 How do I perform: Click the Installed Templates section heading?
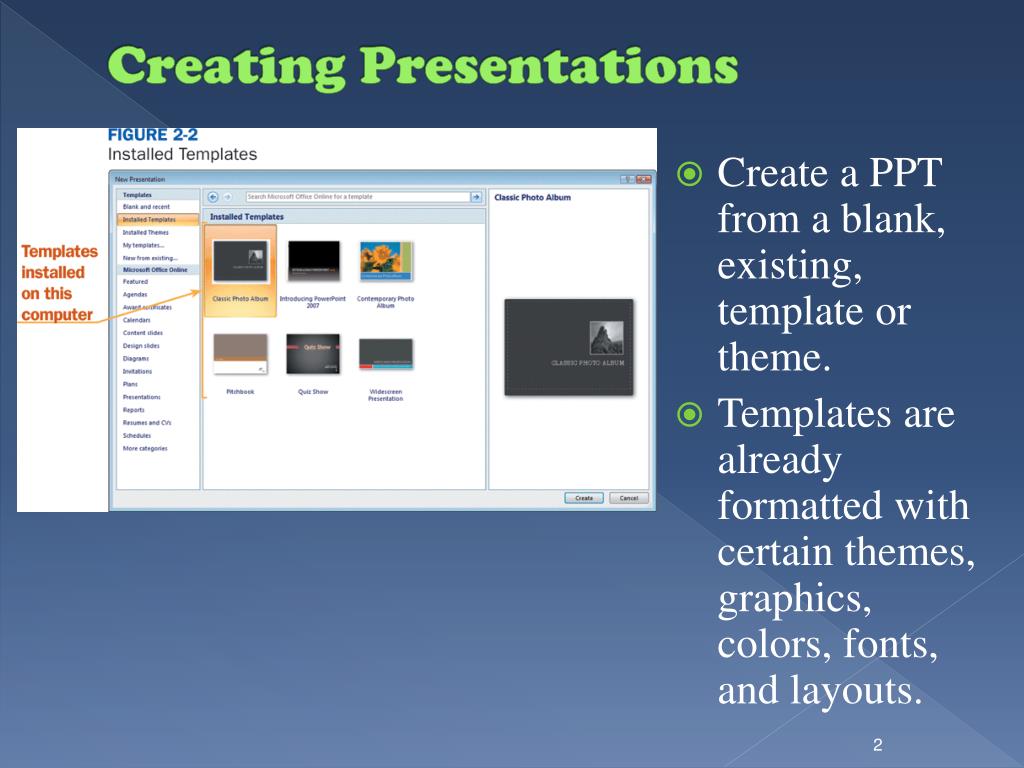(247, 217)
